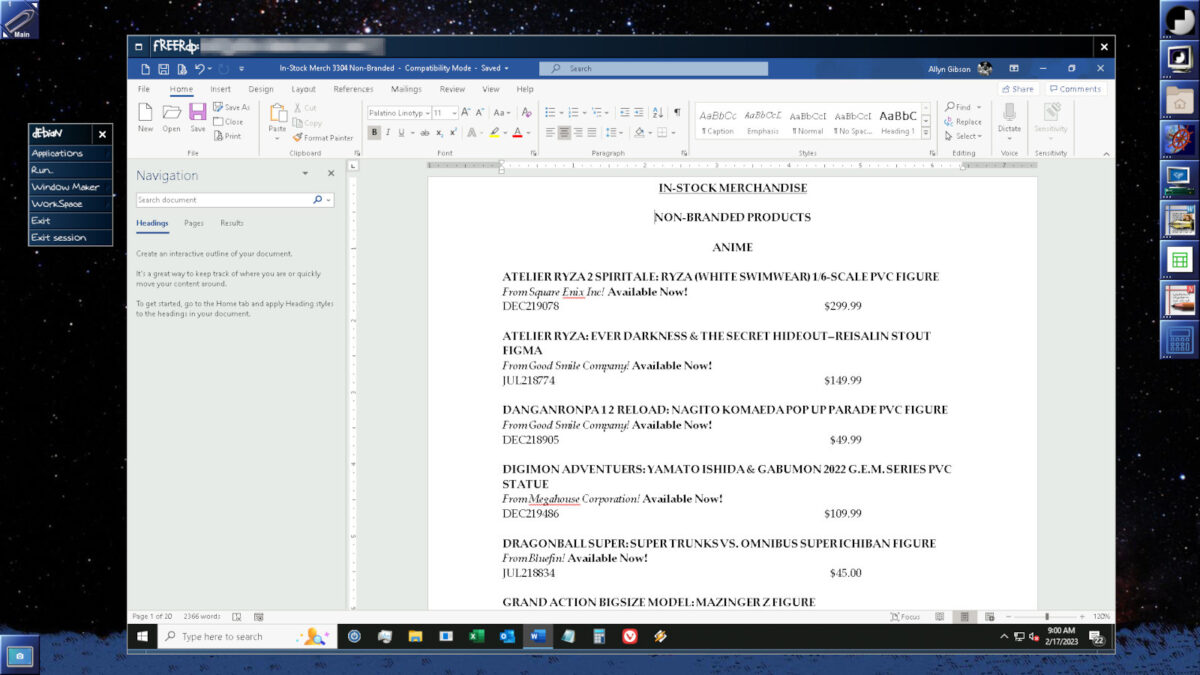
Task: Click the Comments button
Action: tap(1075, 89)
